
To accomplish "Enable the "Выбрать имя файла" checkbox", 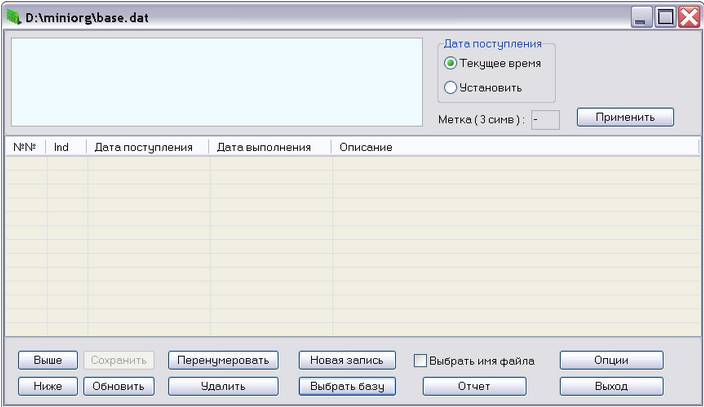I will 420,361.
